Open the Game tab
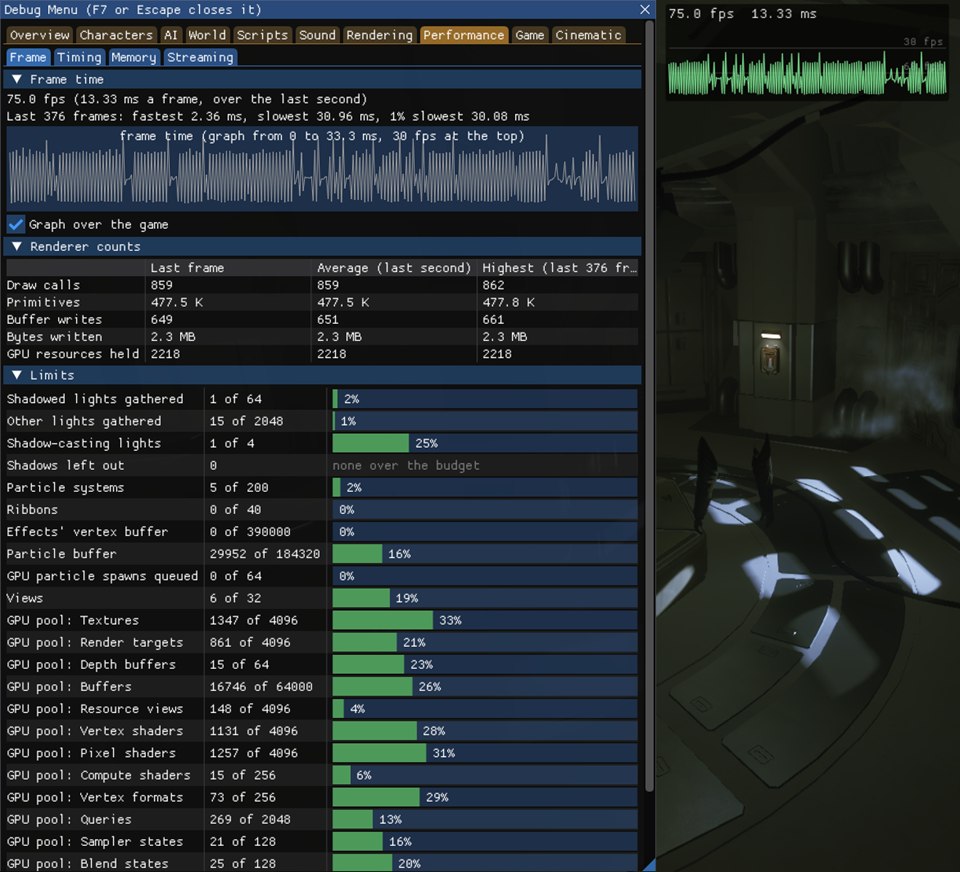The image size is (960, 872). click(530, 35)
